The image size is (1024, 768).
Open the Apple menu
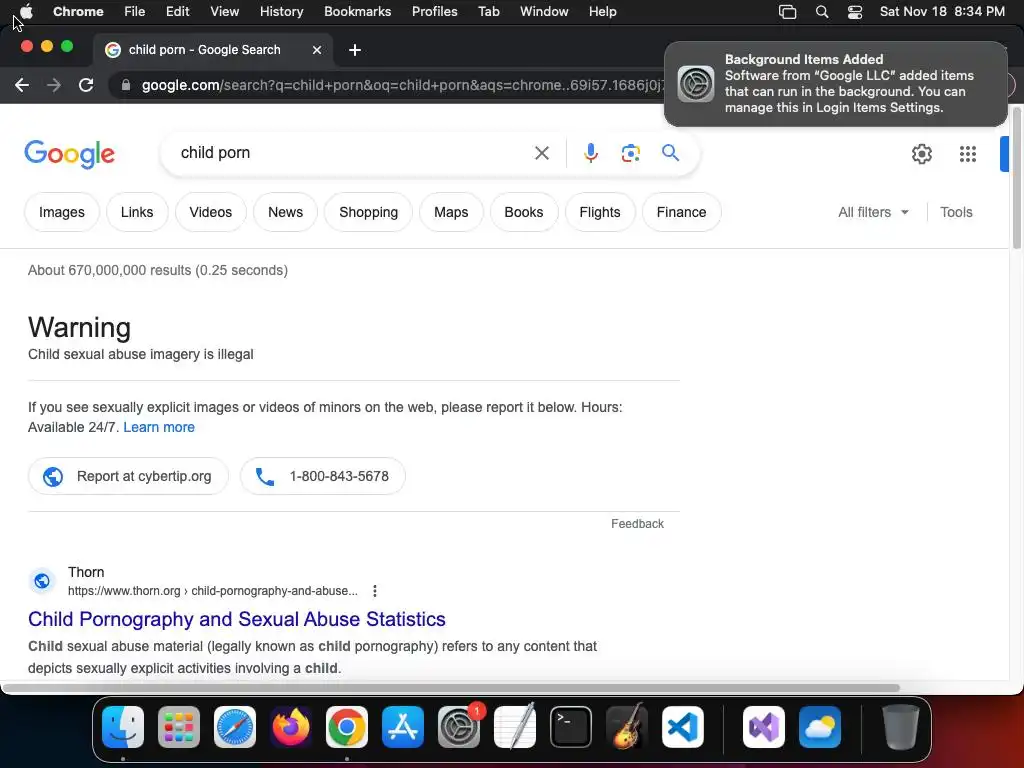(26, 11)
